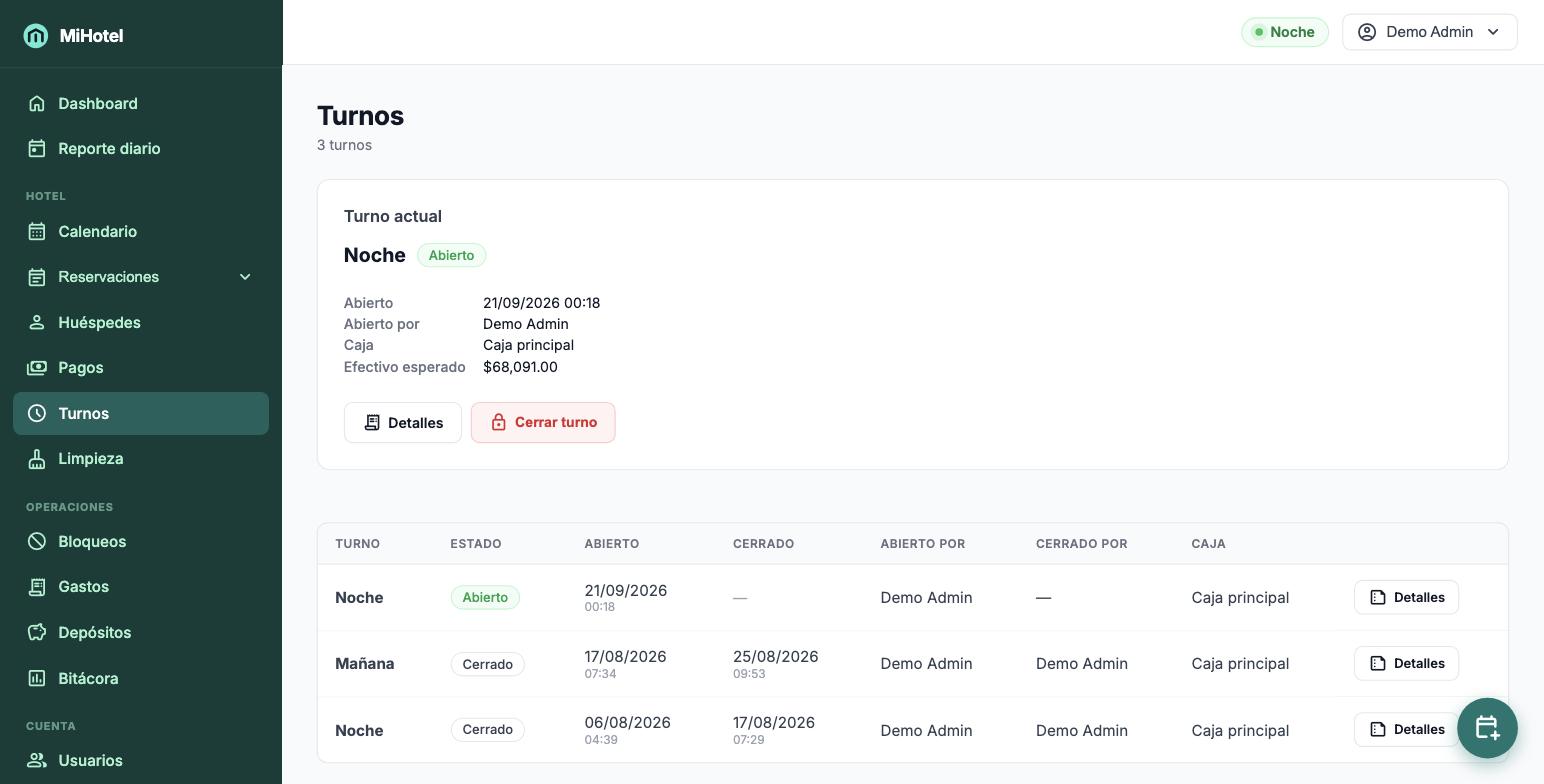Click the Turnos clock icon
This screenshot has width=1544, height=784.
pyautogui.click(x=37, y=414)
